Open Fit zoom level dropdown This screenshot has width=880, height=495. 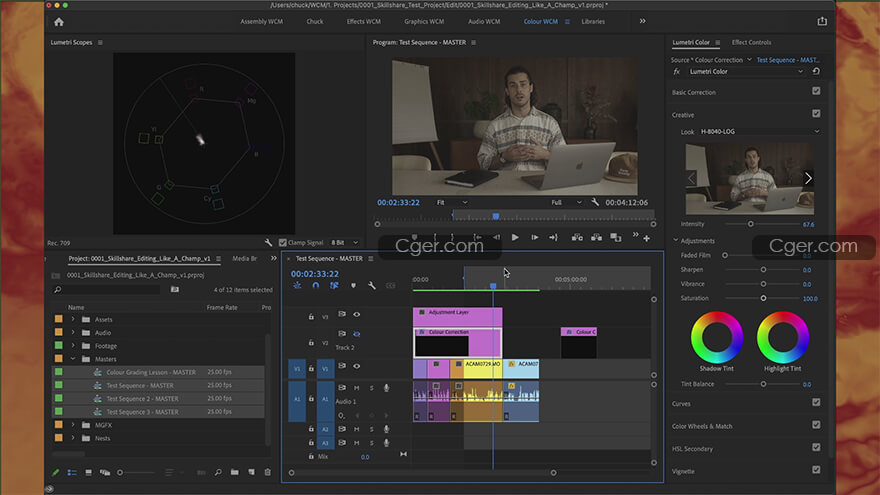point(452,202)
